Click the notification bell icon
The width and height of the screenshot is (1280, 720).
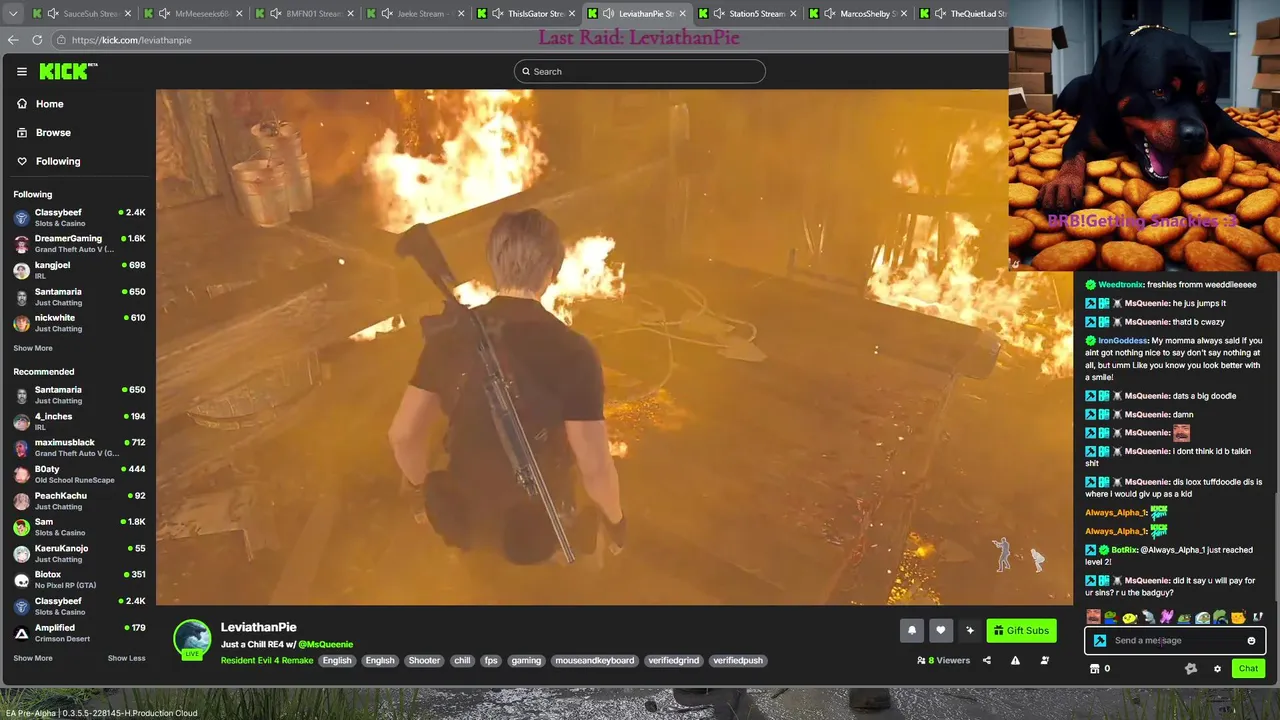pos(911,630)
